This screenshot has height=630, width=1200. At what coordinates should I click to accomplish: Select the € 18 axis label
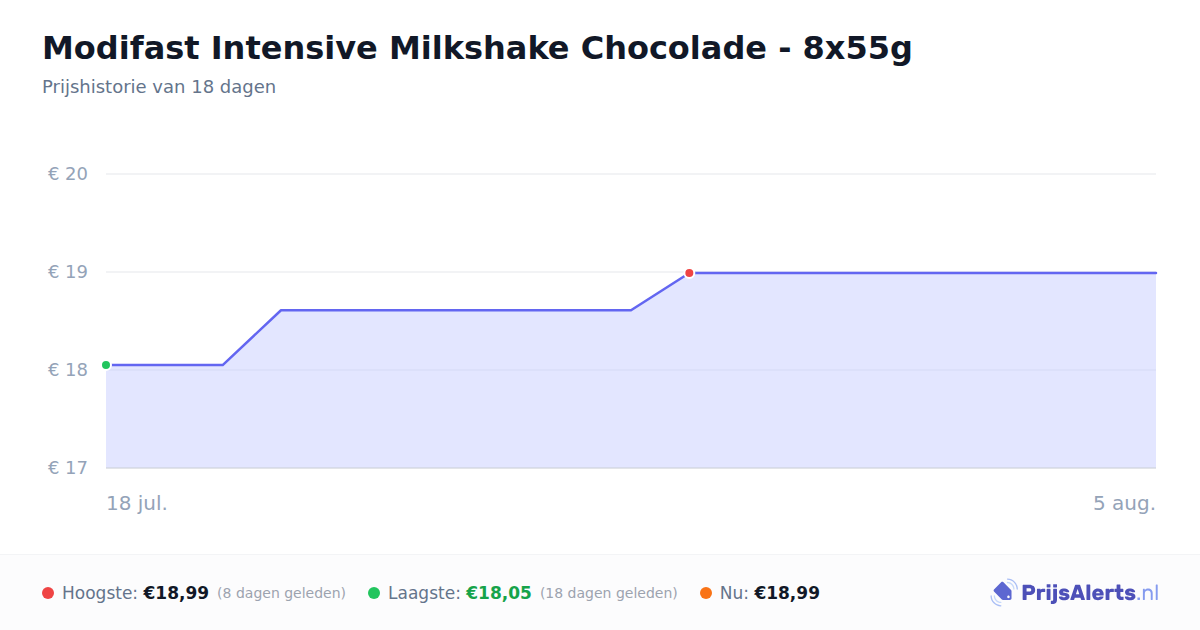[68, 370]
